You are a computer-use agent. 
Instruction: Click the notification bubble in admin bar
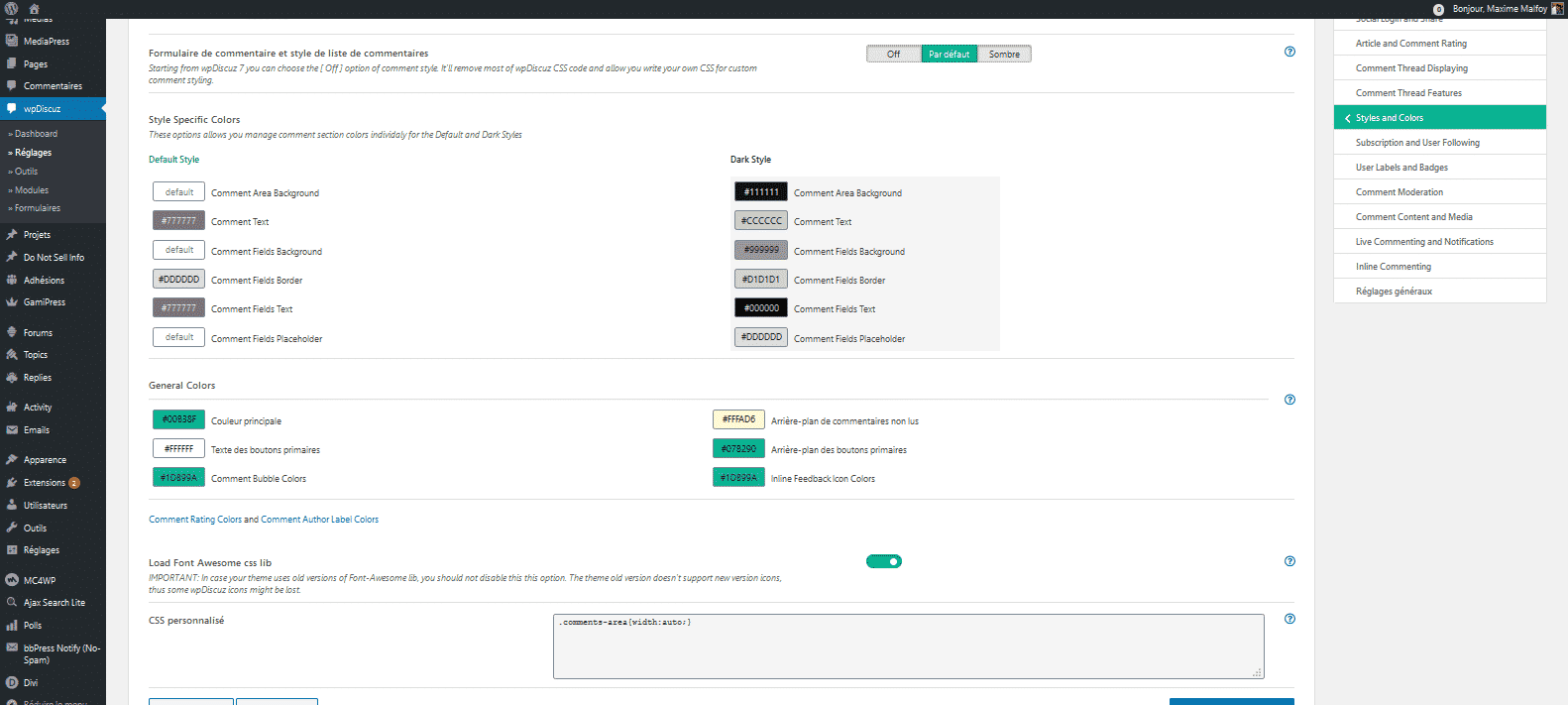pyautogui.click(x=1438, y=9)
